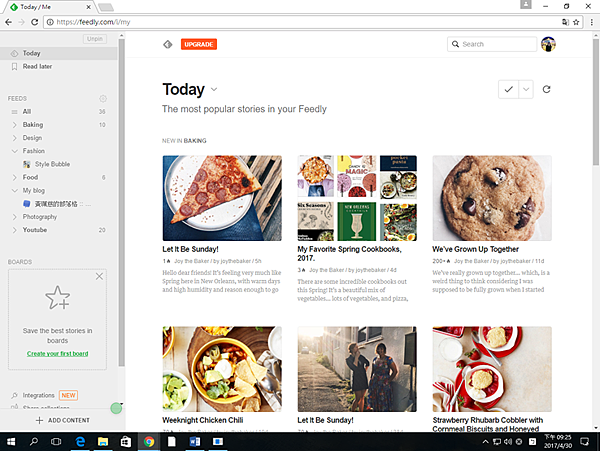600x451 pixels.
Task: Open the strawberry rhubarb cobbler thumbnail
Action: coord(492,369)
